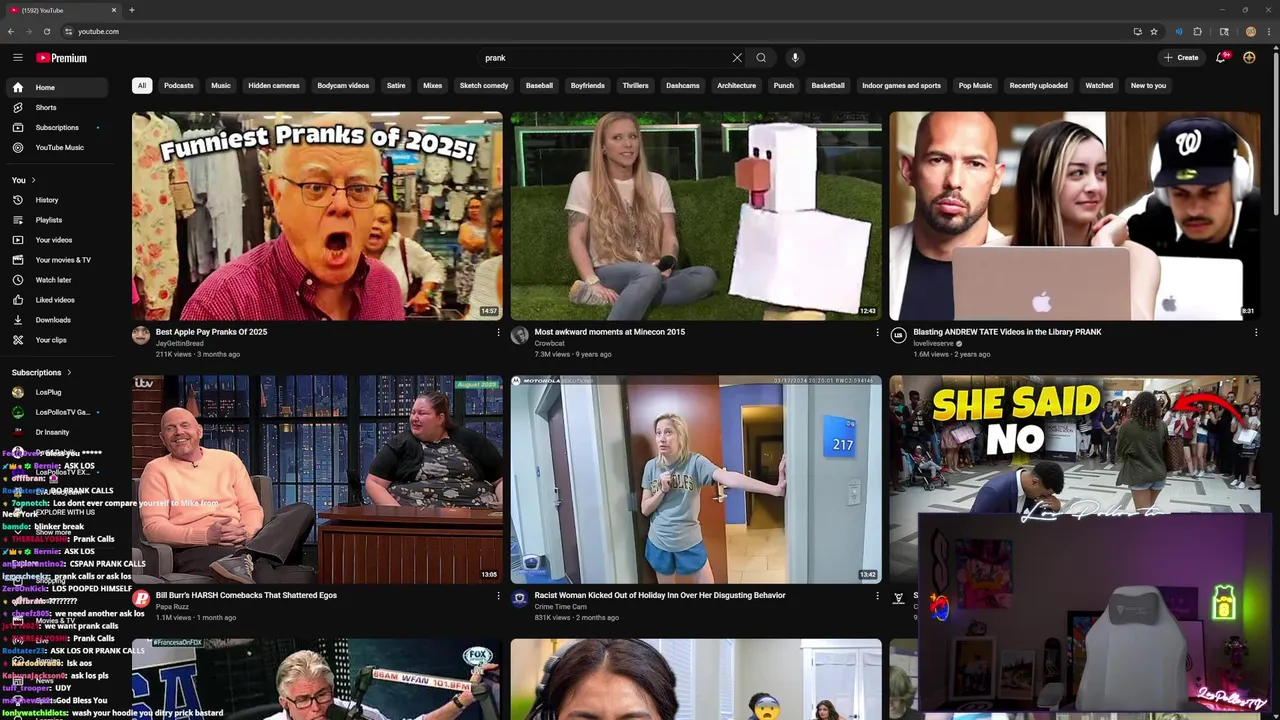The image size is (1280, 720).
Task: Clear the search box with the X
Action: click(737, 58)
